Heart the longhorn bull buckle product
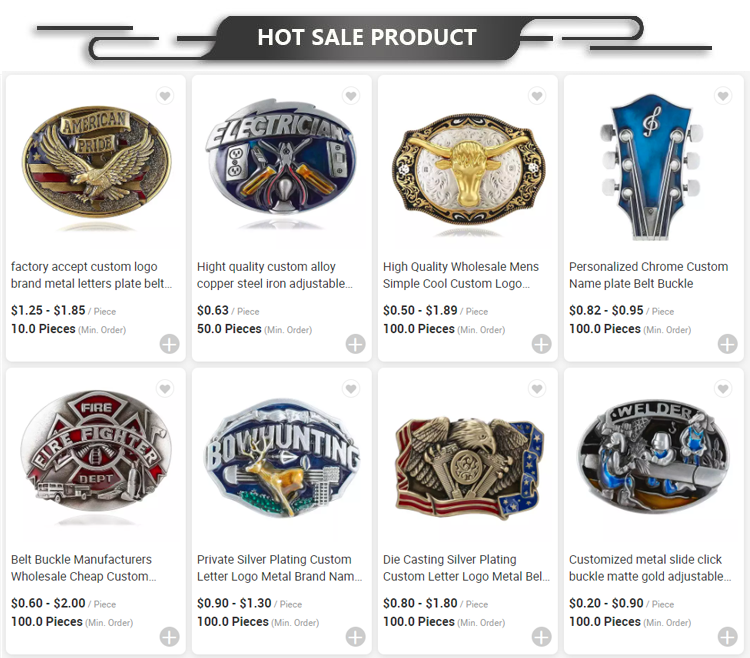The image size is (750, 658). tap(537, 96)
